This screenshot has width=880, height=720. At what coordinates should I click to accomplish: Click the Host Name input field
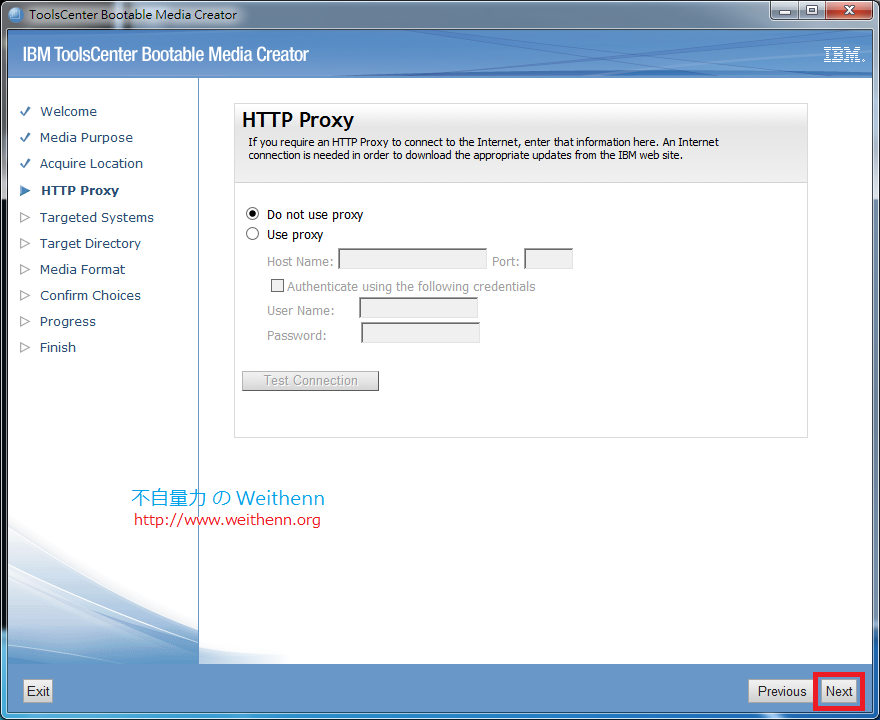tap(412, 259)
